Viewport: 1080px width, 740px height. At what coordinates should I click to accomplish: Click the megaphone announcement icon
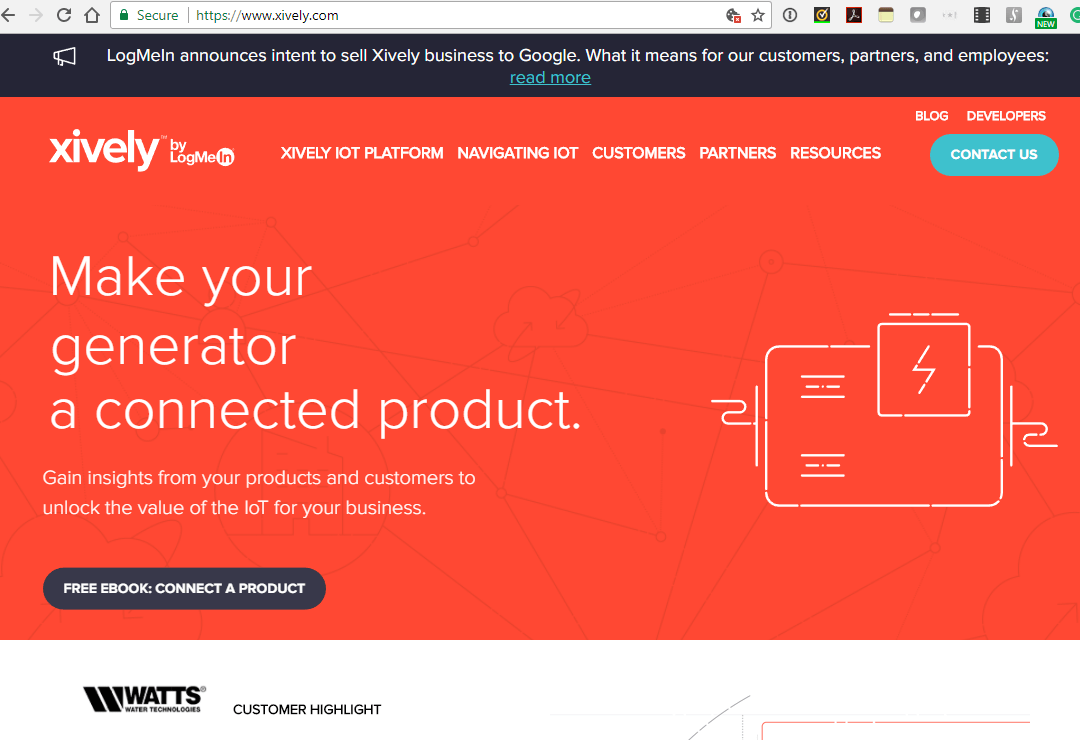(64, 57)
